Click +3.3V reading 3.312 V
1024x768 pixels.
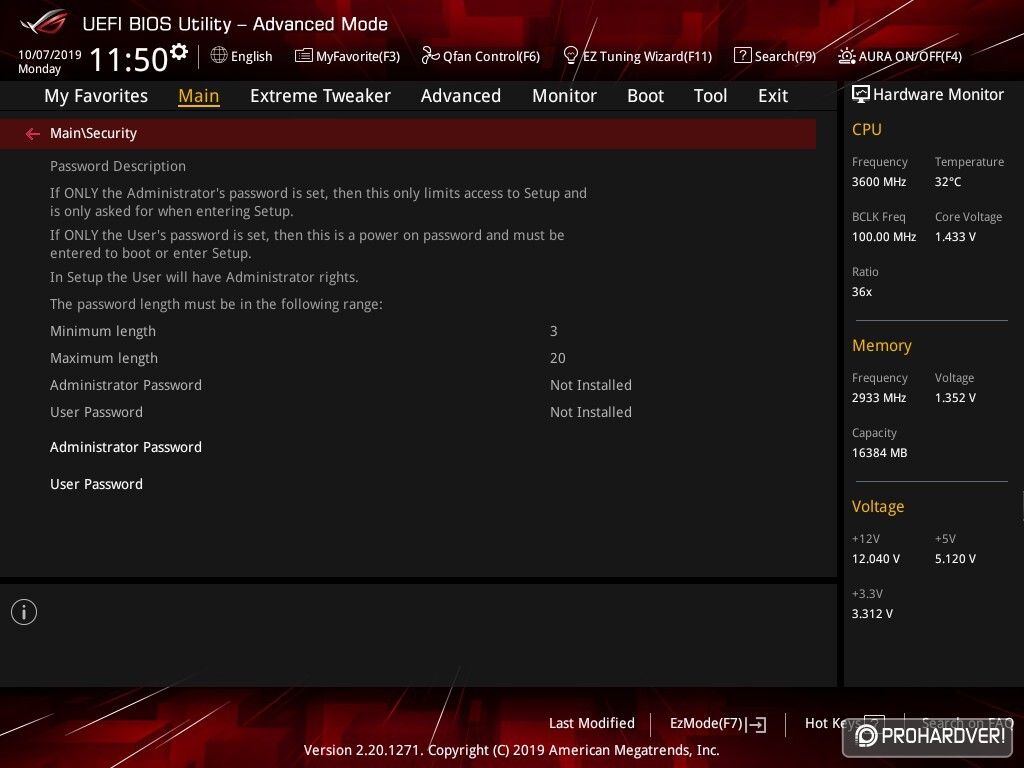click(872, 614)
